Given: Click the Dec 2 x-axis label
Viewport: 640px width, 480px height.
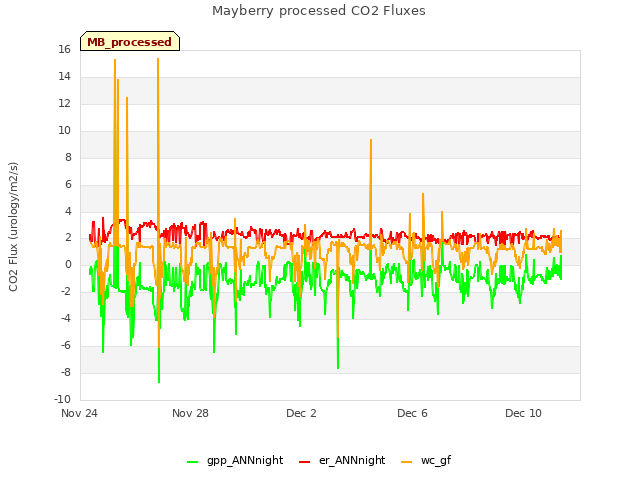Looking at the screenshot, I should pyautogui.click(x=301, y=413).
